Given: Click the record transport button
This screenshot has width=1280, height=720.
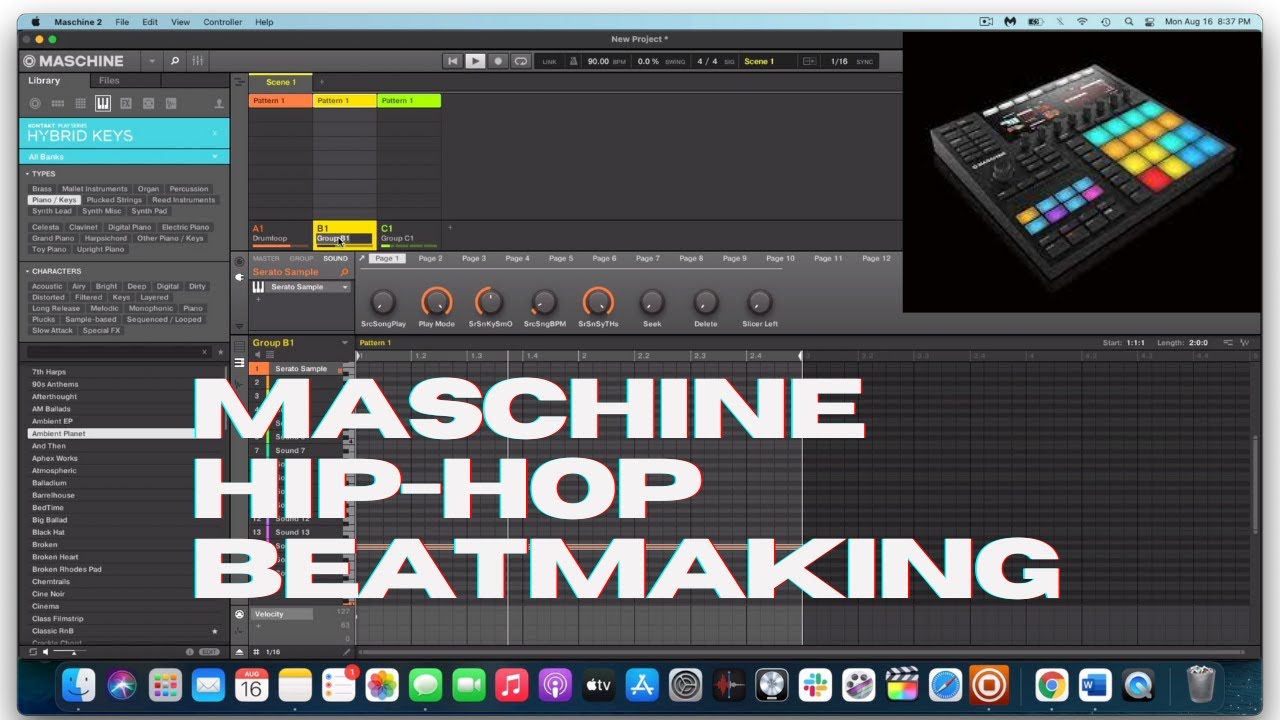Looking at the screenshot, I should pos(498,61).
